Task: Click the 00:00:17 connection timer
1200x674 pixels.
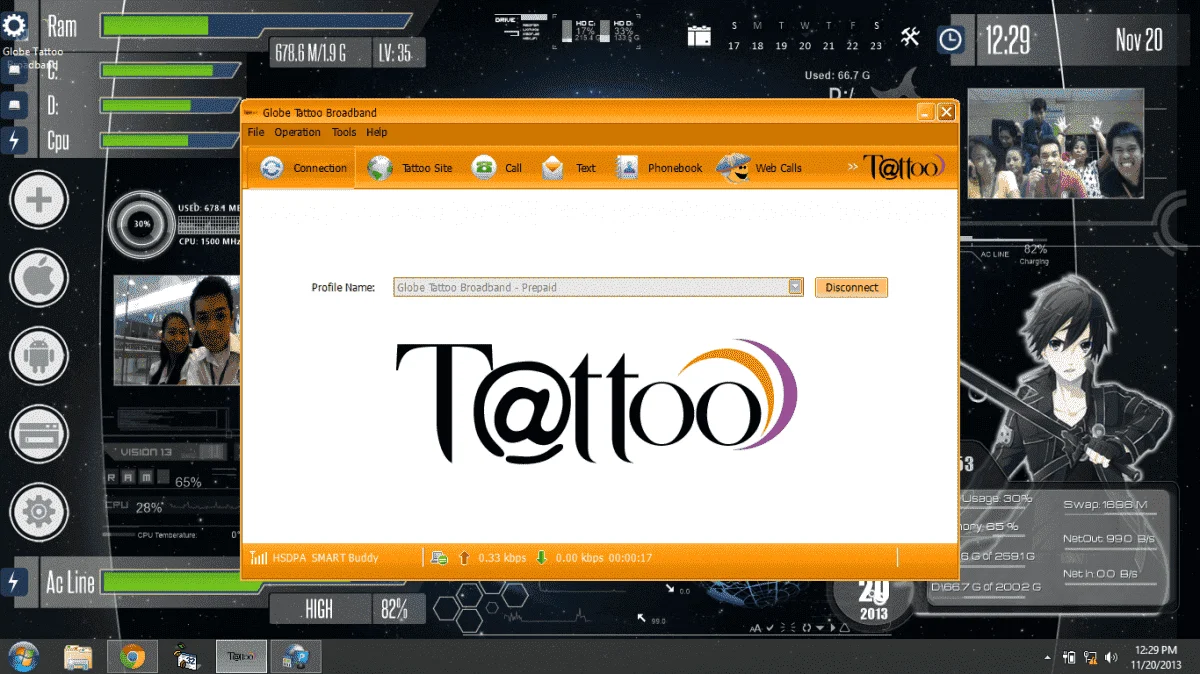Action: pyautogui.click(x=630, y=558)
